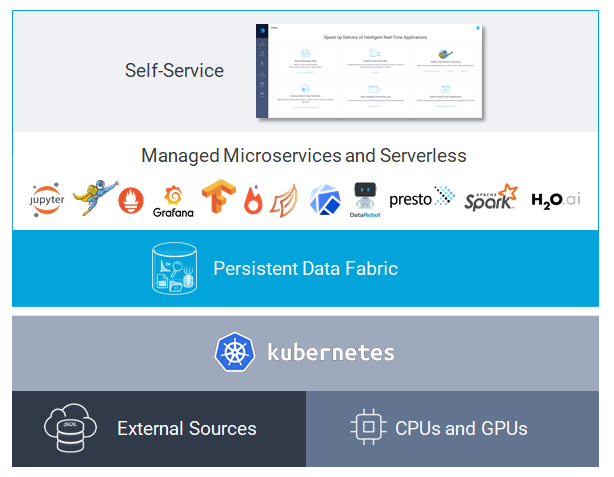Select the Nuclio flying superhero mascot
This screenshot has height=477, width=614.
(x=96, y=197)
